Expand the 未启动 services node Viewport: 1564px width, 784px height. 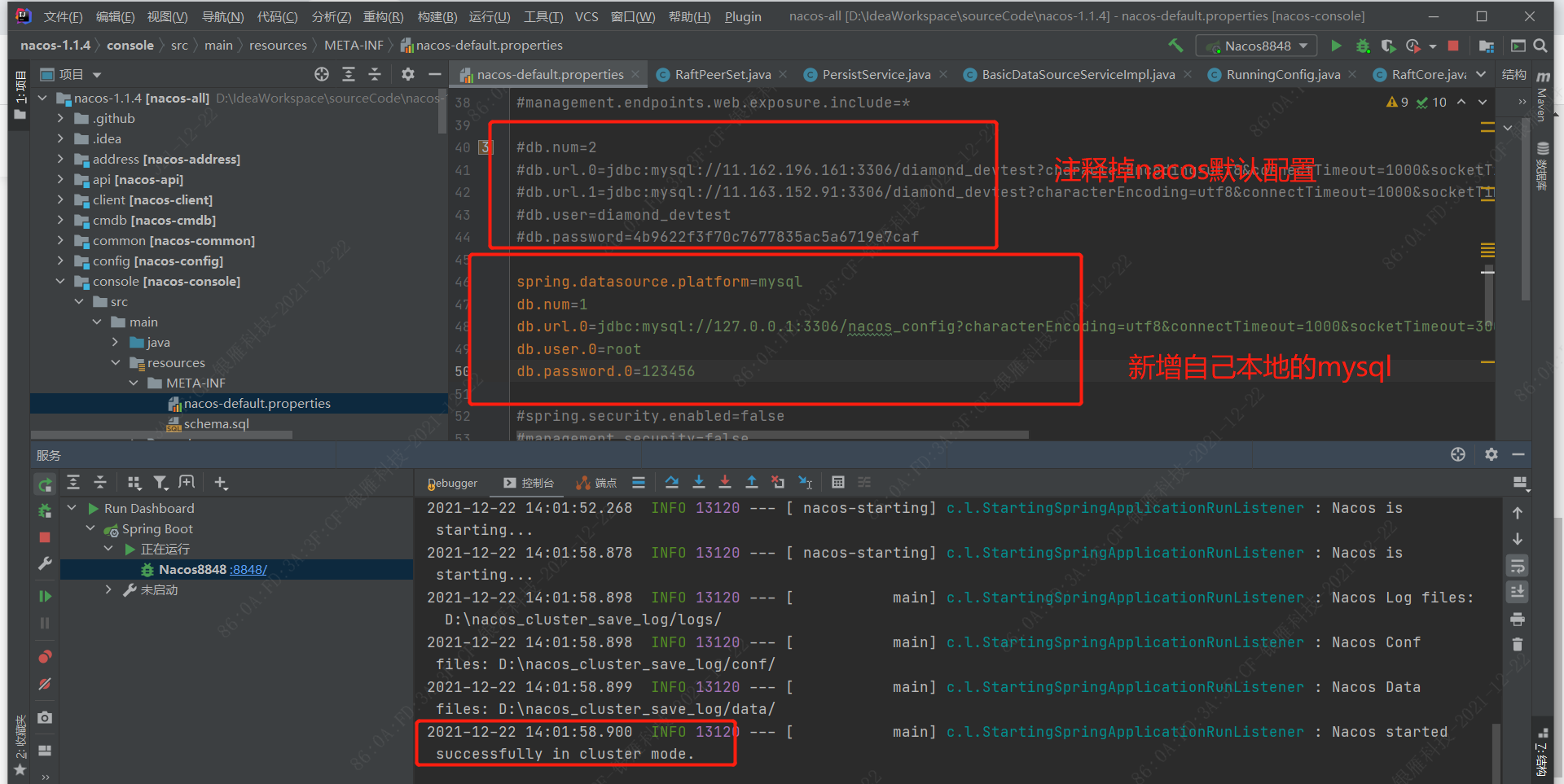click(108, 589)
